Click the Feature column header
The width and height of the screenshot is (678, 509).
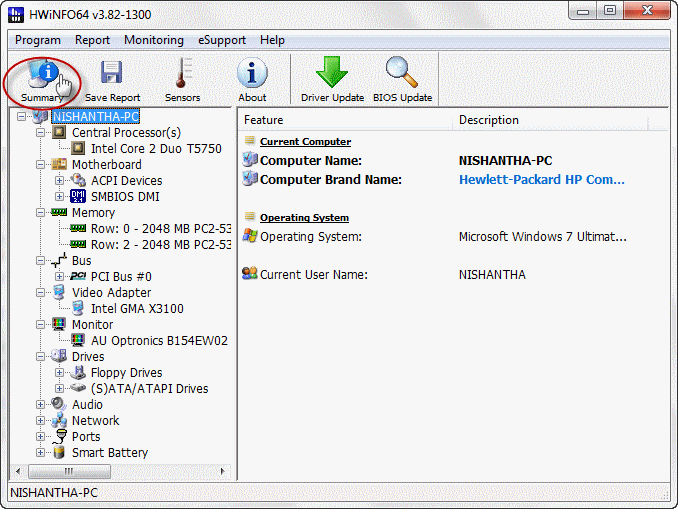point(346,120)
